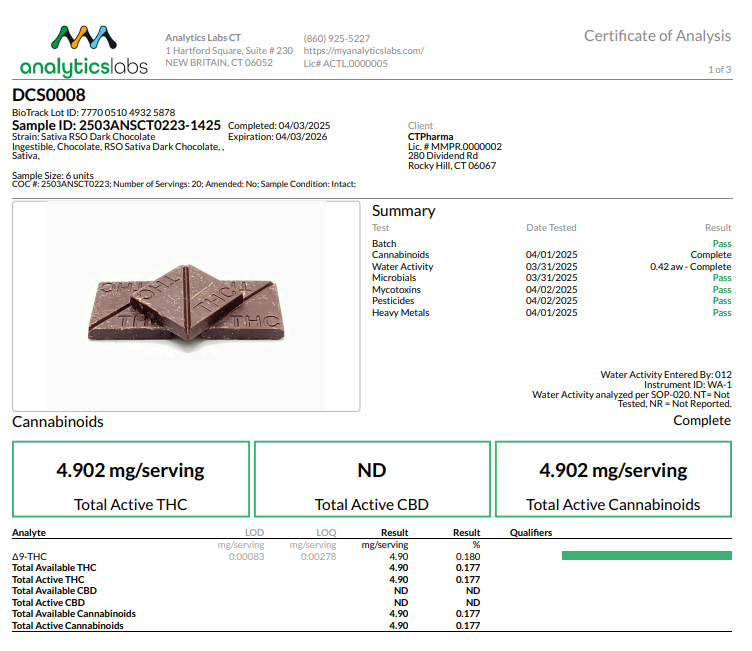
Task: Click the green bar under Qualifiers
Action: coord(646,555)
